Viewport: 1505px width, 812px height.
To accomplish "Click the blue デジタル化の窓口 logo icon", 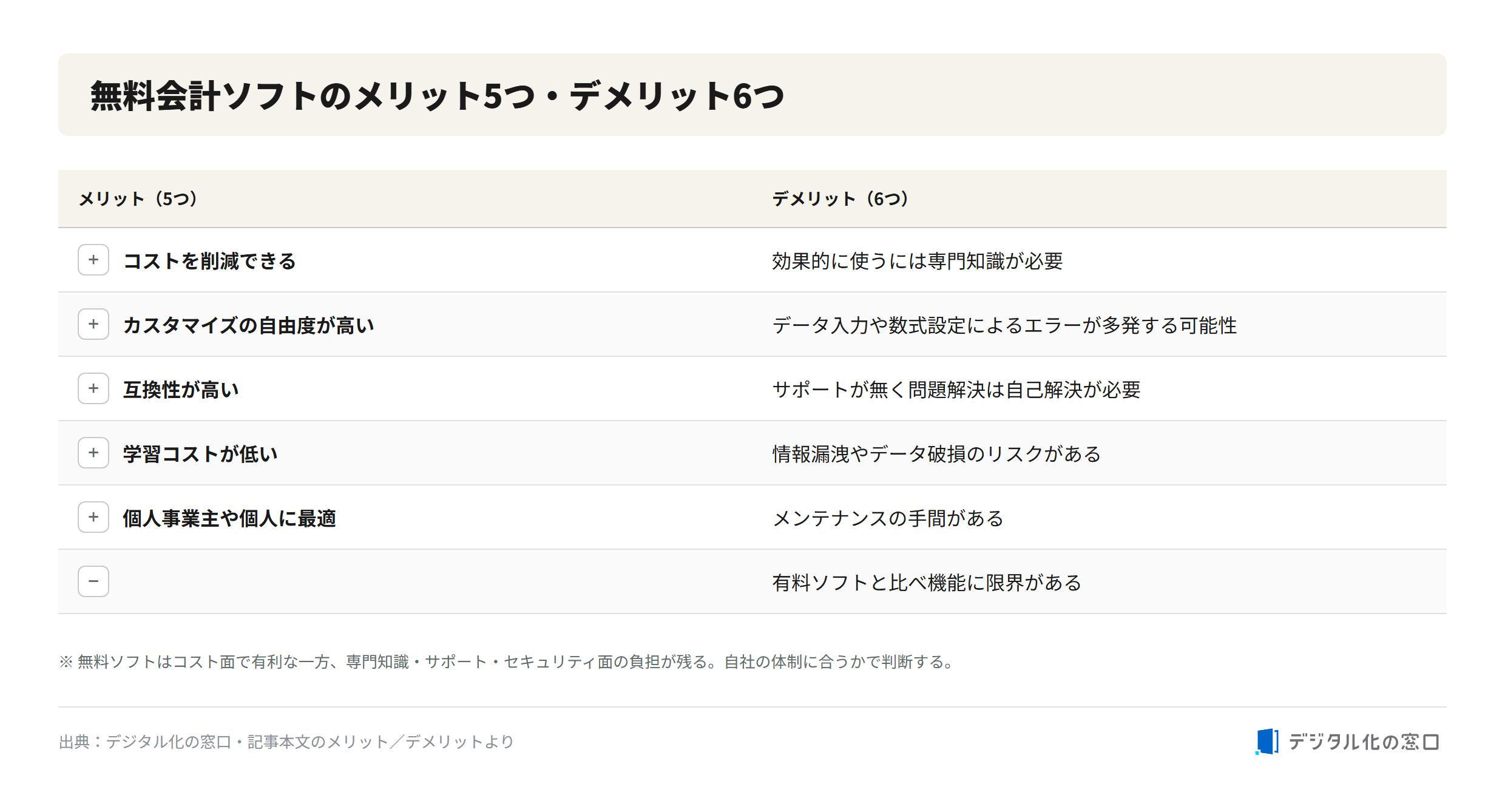I will tap(1267, 742).
